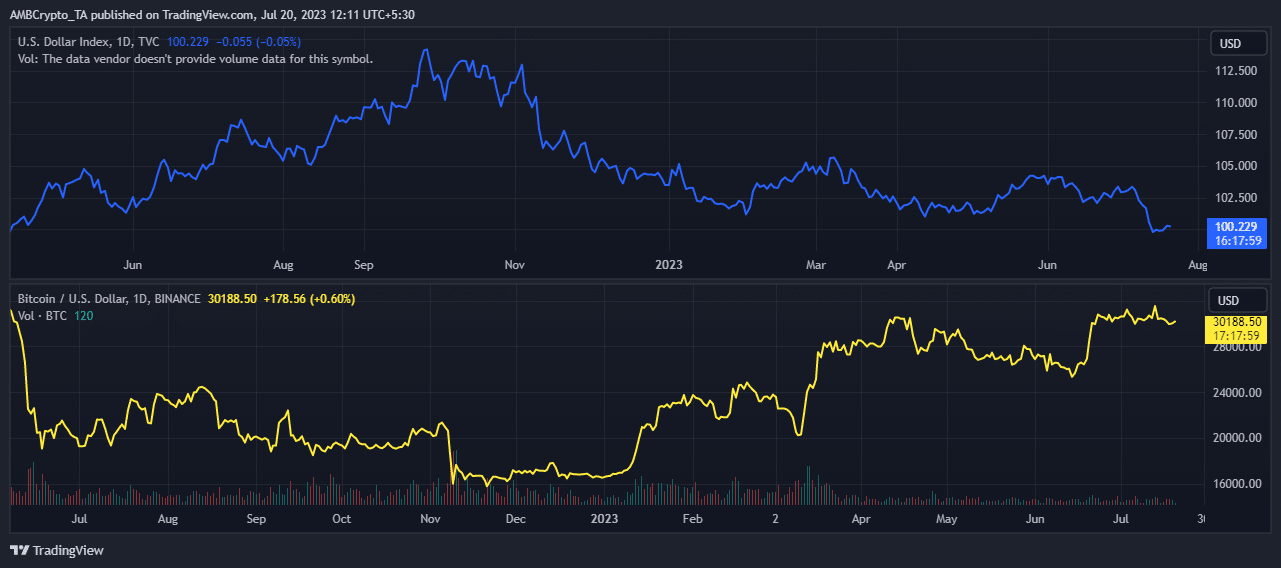Click the +178.56 (+0.60%) change value
Screen dimensions: 1281x568
pos(309,299)
